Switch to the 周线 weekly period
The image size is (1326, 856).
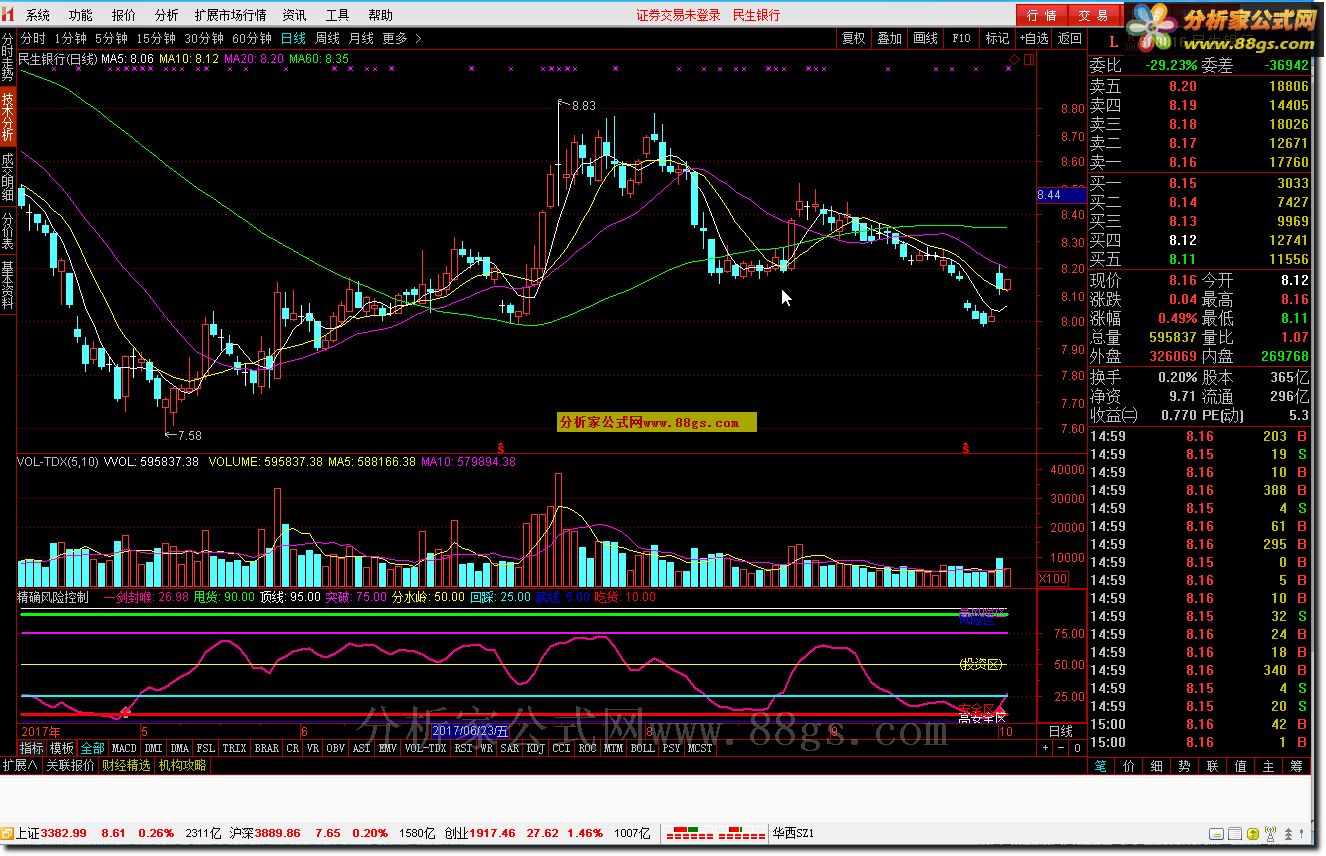pos(327,38)
